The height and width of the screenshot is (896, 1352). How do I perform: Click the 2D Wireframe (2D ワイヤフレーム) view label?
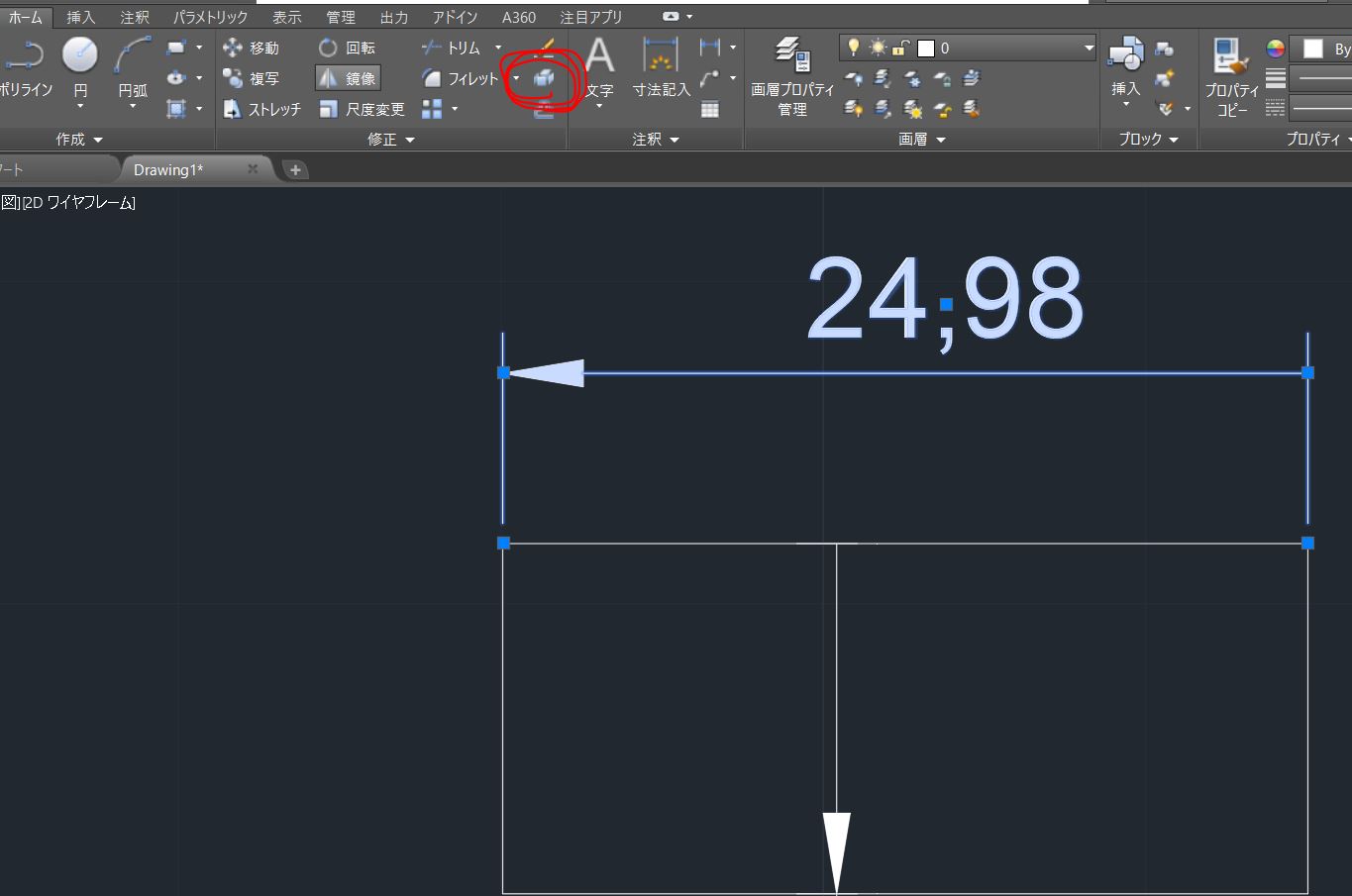point(78,203)
